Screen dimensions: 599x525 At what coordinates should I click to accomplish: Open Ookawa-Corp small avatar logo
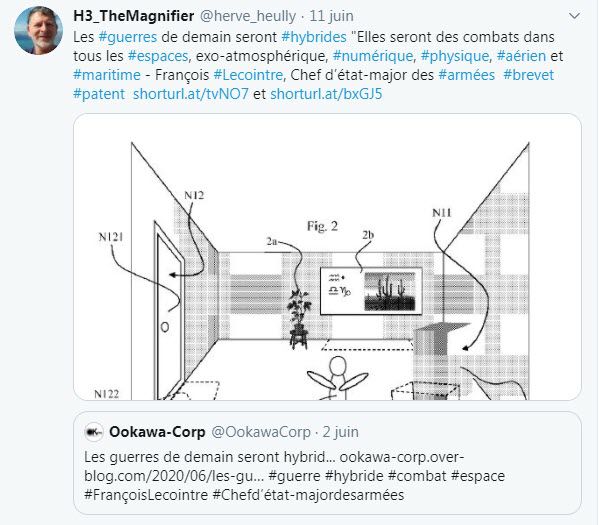pos(94,432)
